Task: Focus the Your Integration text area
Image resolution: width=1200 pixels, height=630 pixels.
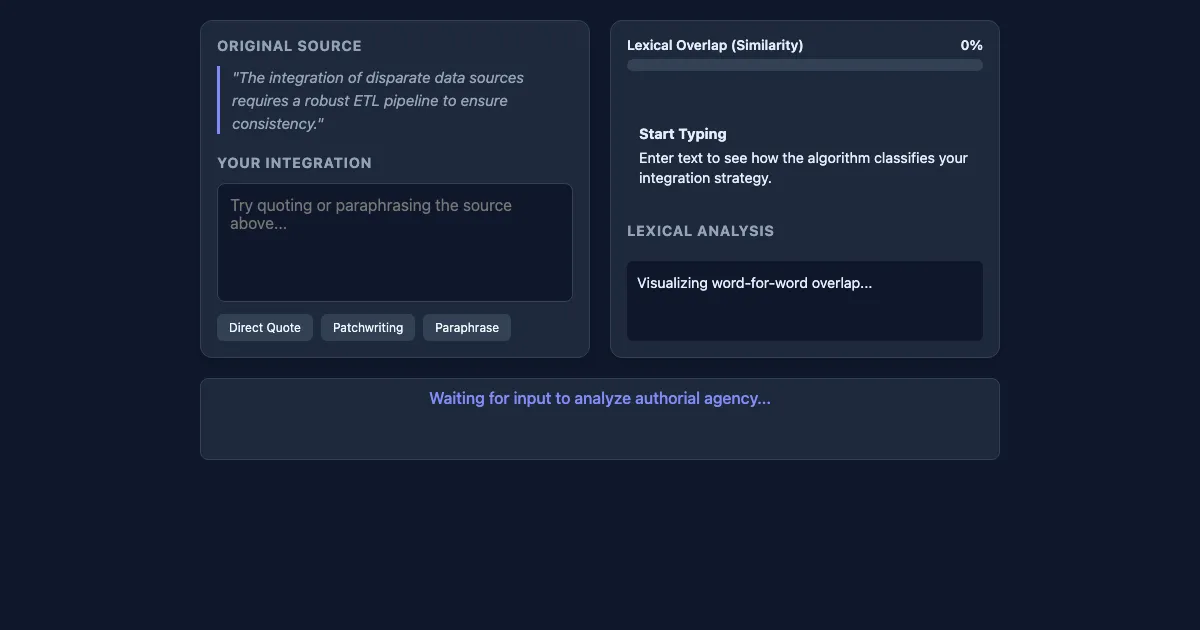Action: tap(395, 242)
